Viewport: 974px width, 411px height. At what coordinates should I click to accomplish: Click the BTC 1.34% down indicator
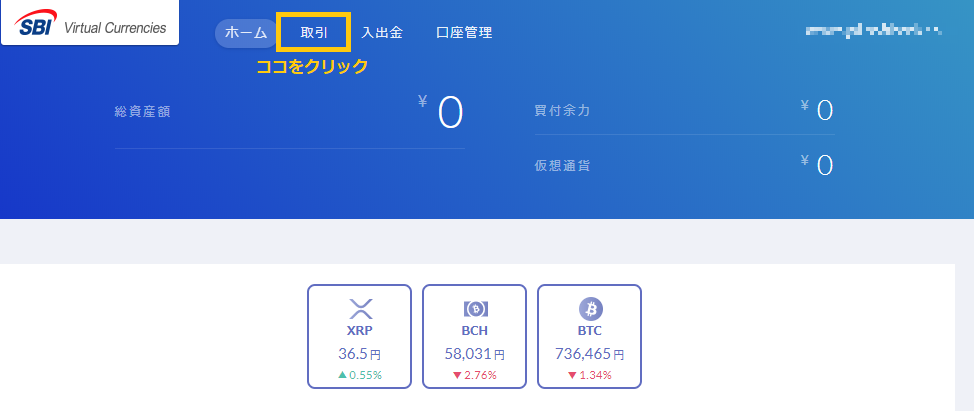tap(589, 374)
